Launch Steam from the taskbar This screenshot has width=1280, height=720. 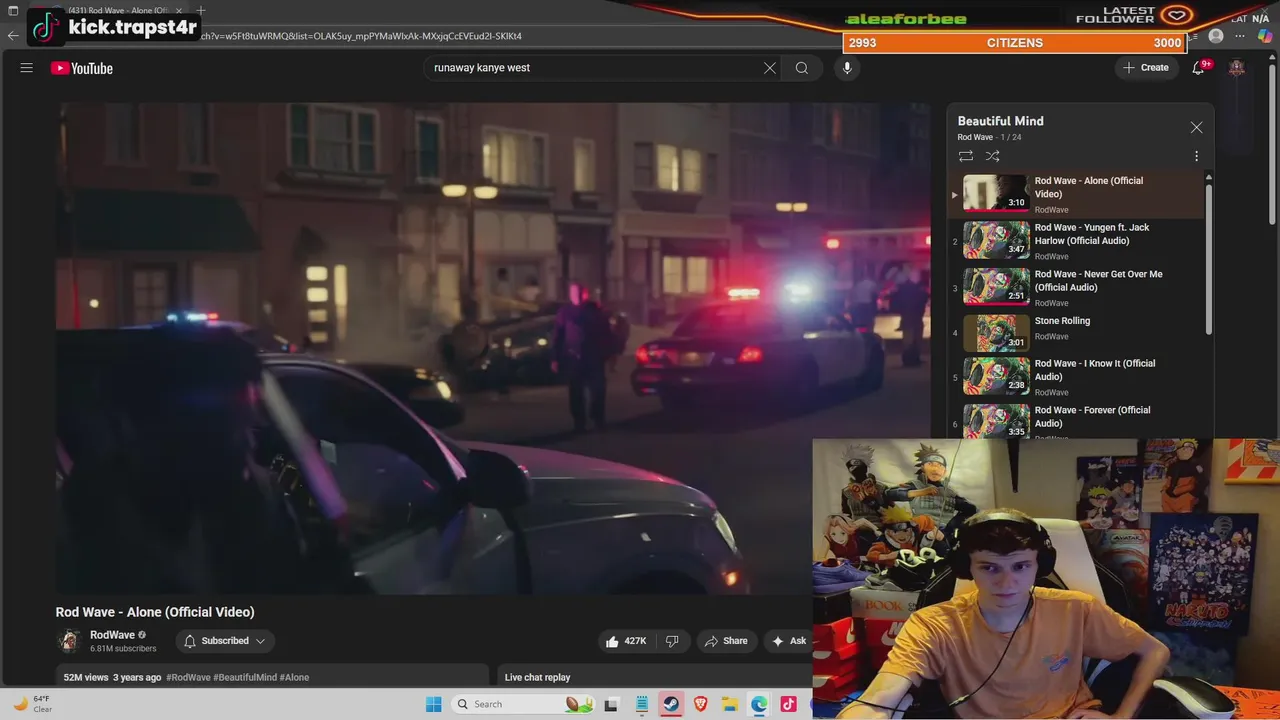671,704
